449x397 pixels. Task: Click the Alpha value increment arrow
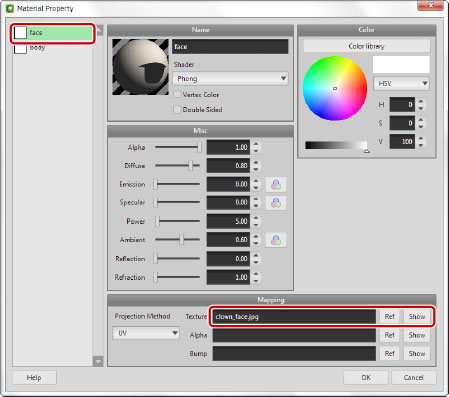[256, 144]
